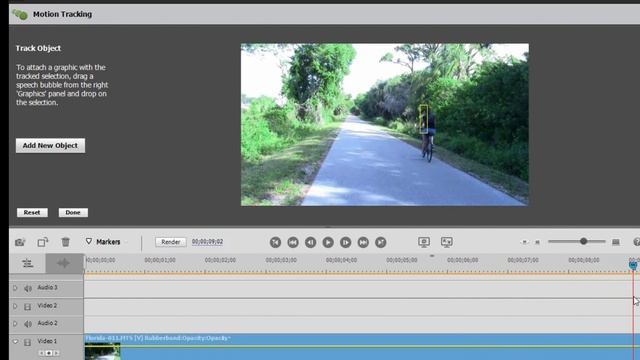640x360 pixels.
Task: Toggle the Video 2 track filmstrip icon
Action: (27, 307)
